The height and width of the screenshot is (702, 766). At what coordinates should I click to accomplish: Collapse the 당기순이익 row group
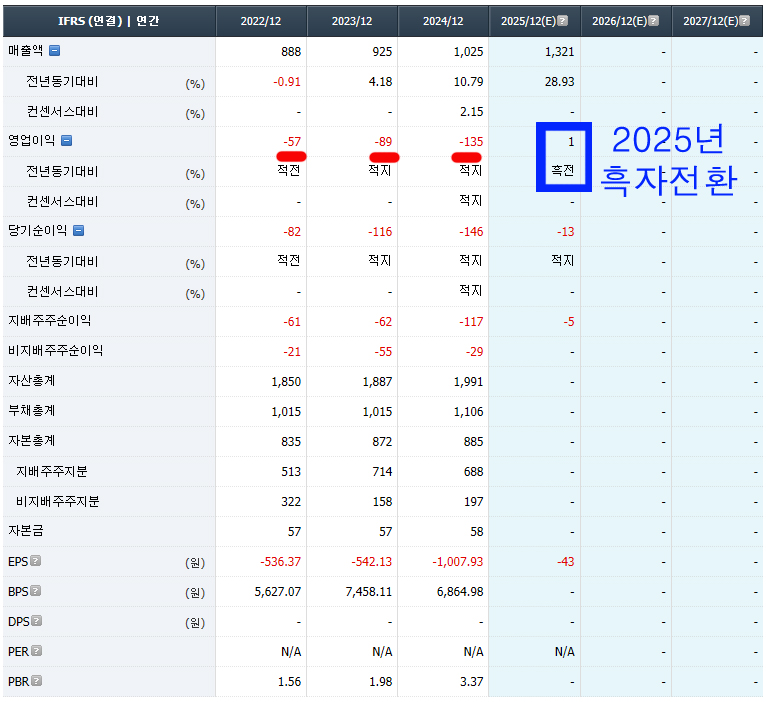point(79,231)
